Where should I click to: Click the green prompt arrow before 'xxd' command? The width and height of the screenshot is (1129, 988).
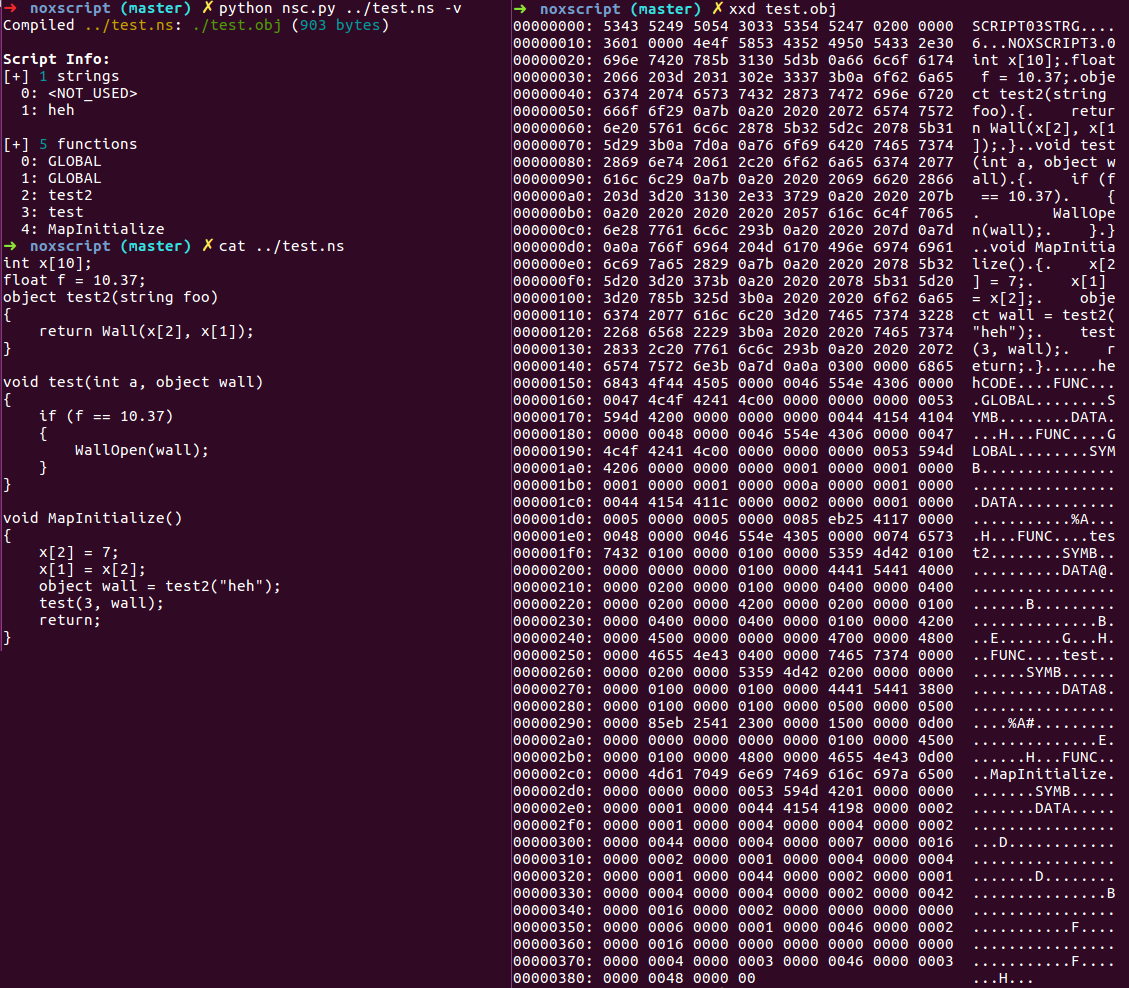520,8
